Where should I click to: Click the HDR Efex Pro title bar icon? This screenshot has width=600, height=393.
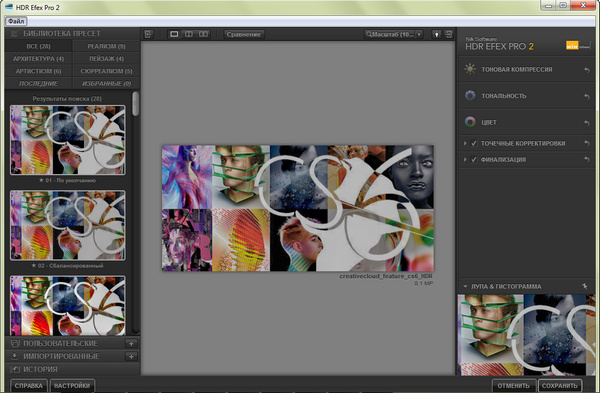9,7
